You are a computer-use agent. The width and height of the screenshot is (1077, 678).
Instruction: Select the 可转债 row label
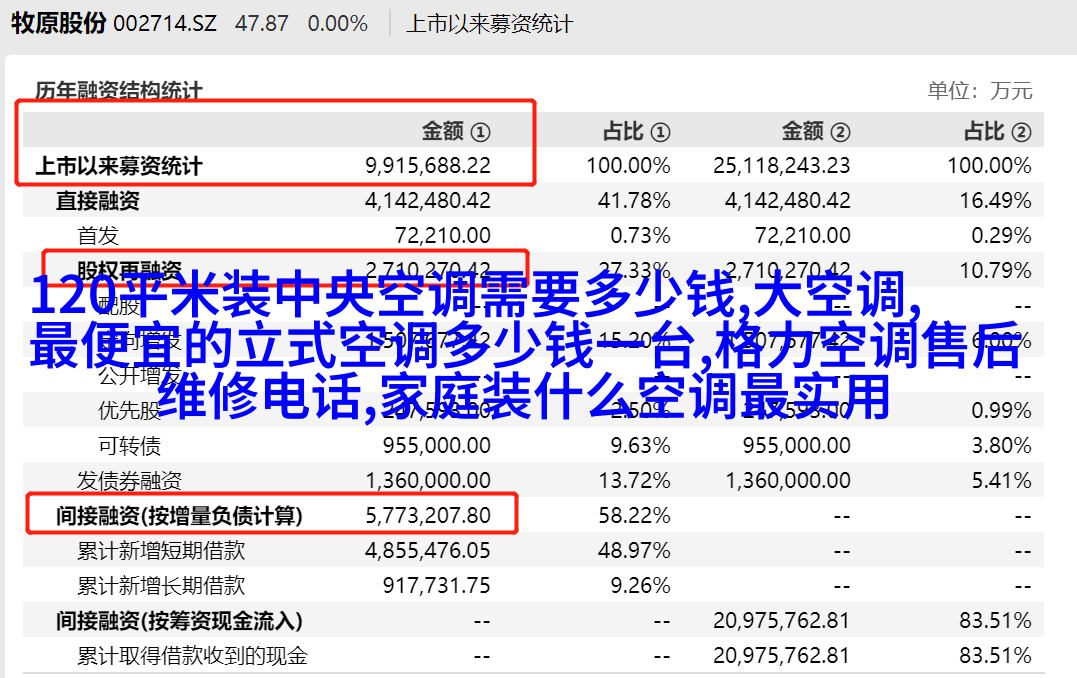click(x=129, y=446)
